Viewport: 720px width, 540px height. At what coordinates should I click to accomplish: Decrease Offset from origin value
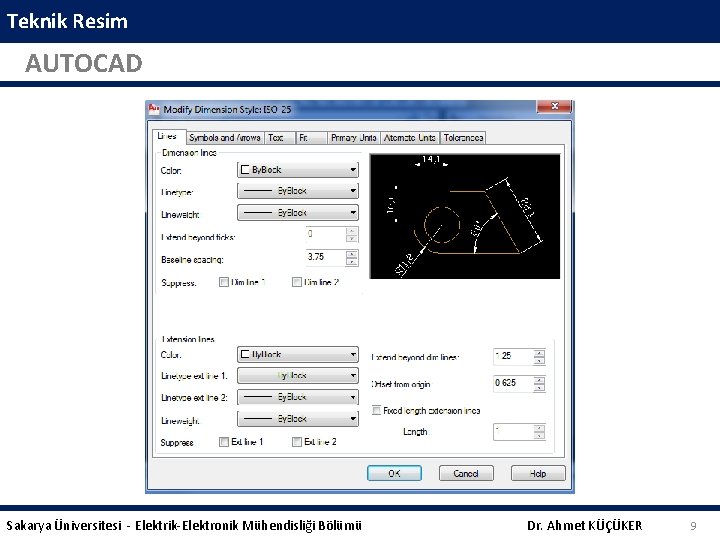click(539, 388)
